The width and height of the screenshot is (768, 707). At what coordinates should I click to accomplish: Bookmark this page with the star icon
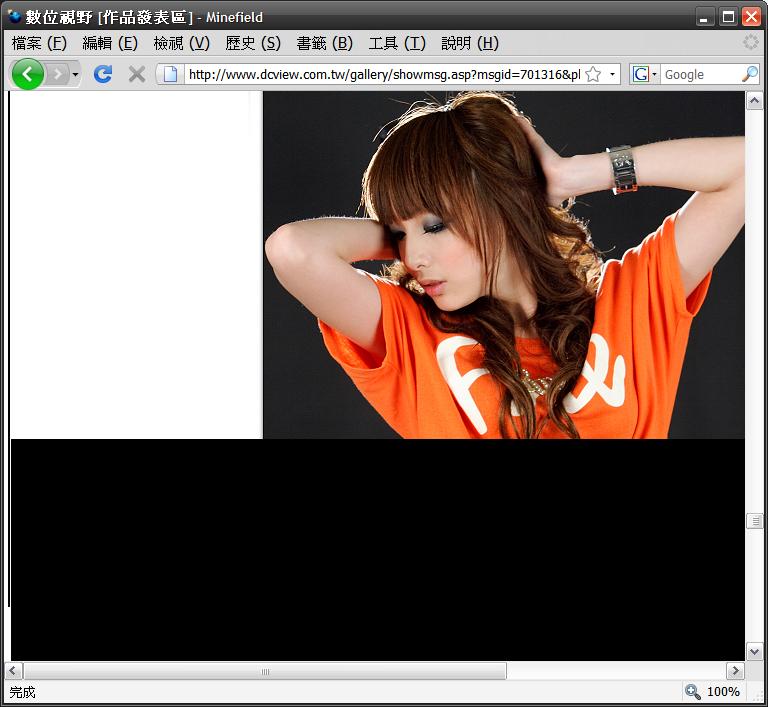(593, 74)
